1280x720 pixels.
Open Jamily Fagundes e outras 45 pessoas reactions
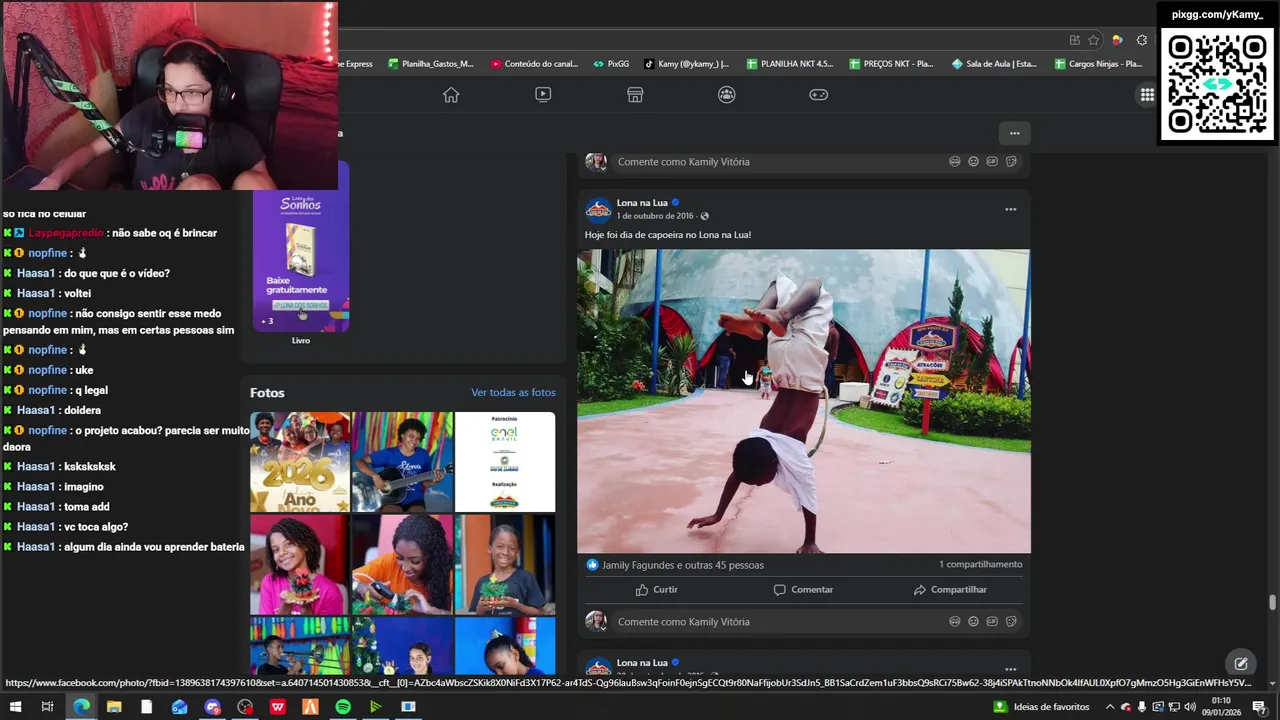[683, 565]
